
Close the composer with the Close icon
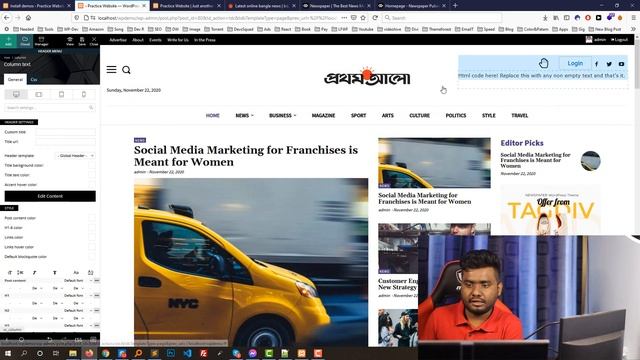coord(94,40)
